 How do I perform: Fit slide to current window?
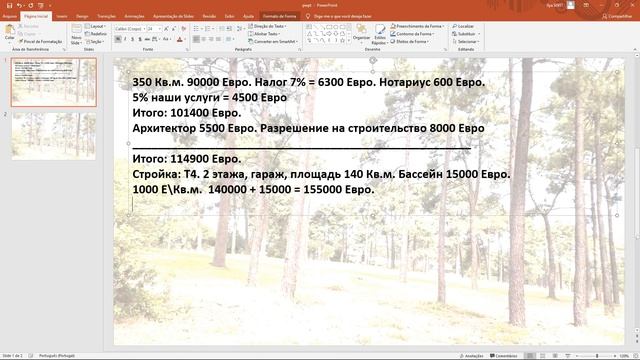(635, 356)
